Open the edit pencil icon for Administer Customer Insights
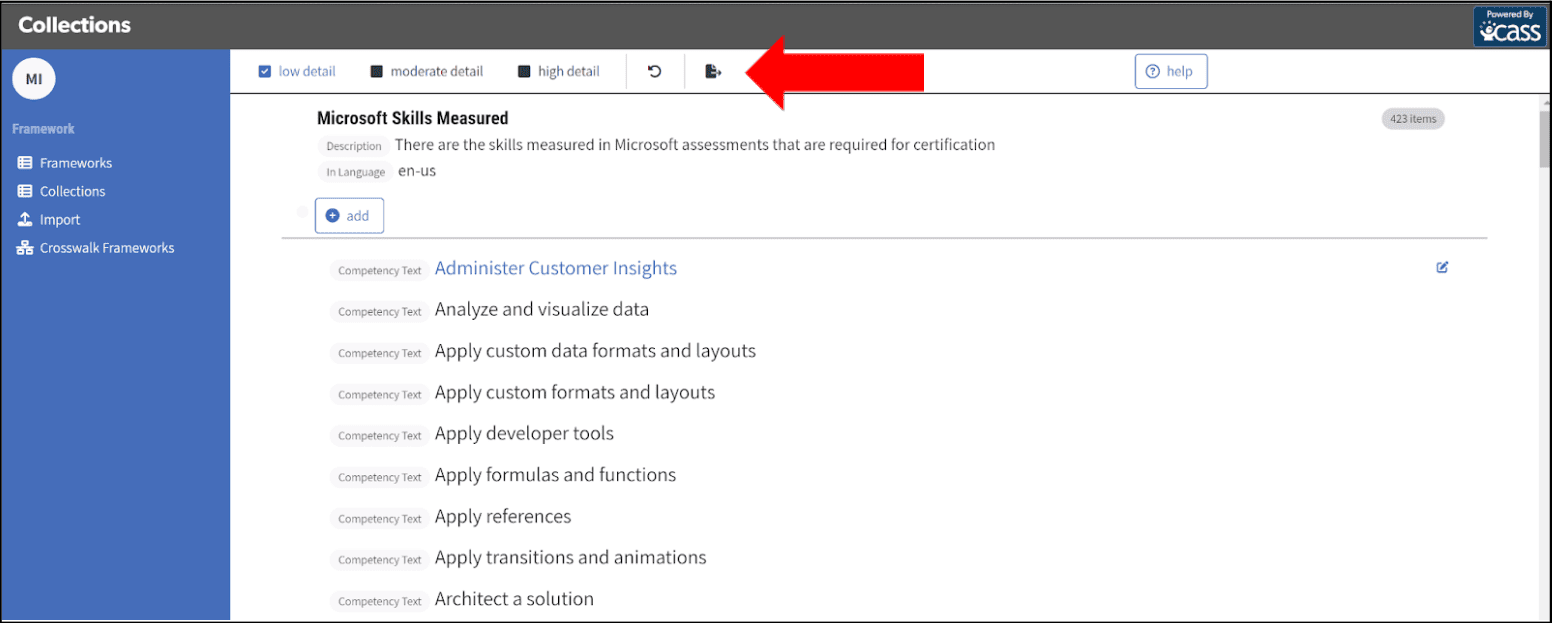The height and width of the screenshot is (623, 1552). pyautogui.click(x=1441, y=267)
